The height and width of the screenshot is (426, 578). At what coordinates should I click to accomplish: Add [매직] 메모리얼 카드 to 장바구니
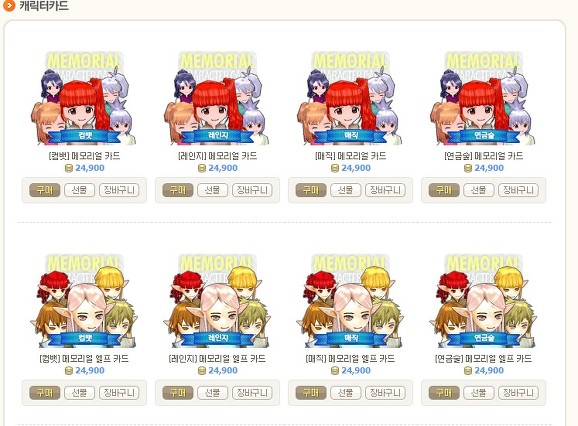coord(385,190)
